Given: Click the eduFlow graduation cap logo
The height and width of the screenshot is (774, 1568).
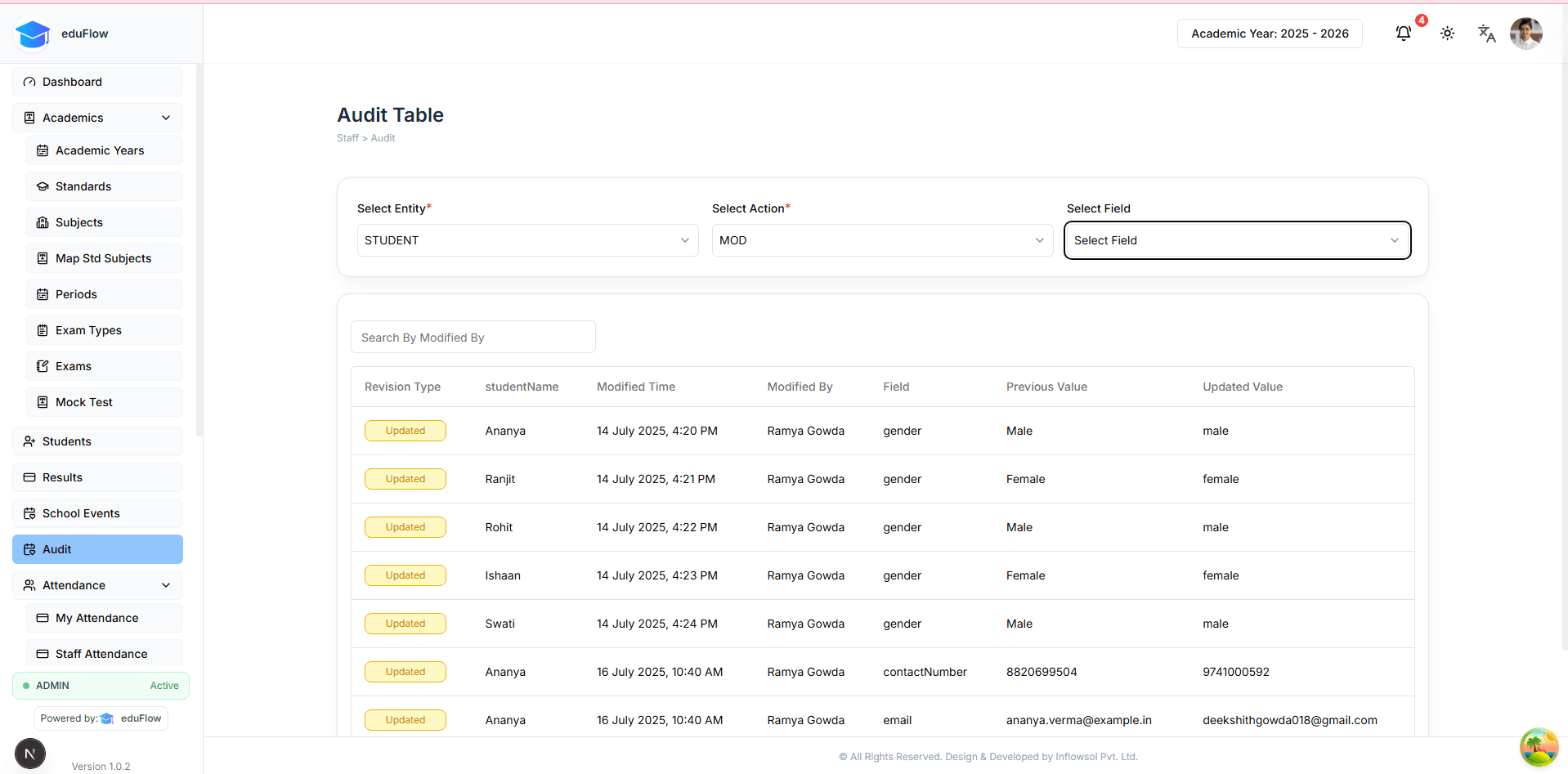Looking at the screenshot, I should [x=33, y=34].
